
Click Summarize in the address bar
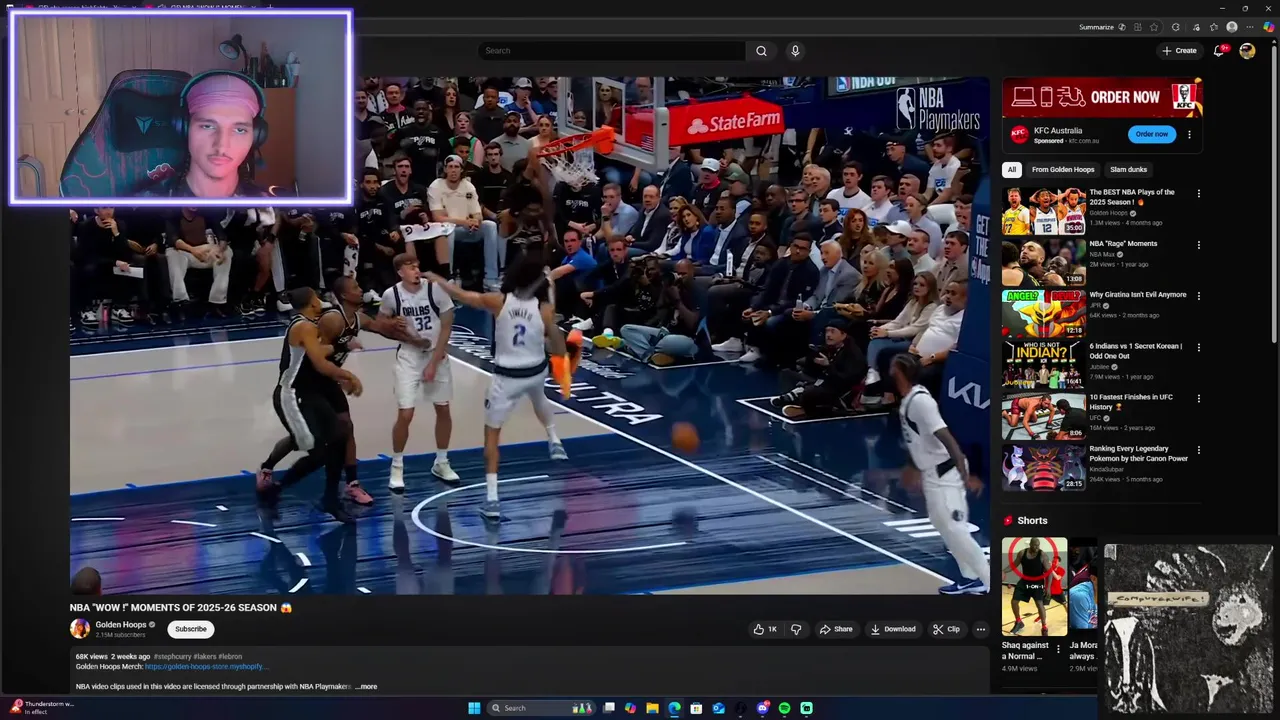pyautogui.click(x=1096, y=27)
